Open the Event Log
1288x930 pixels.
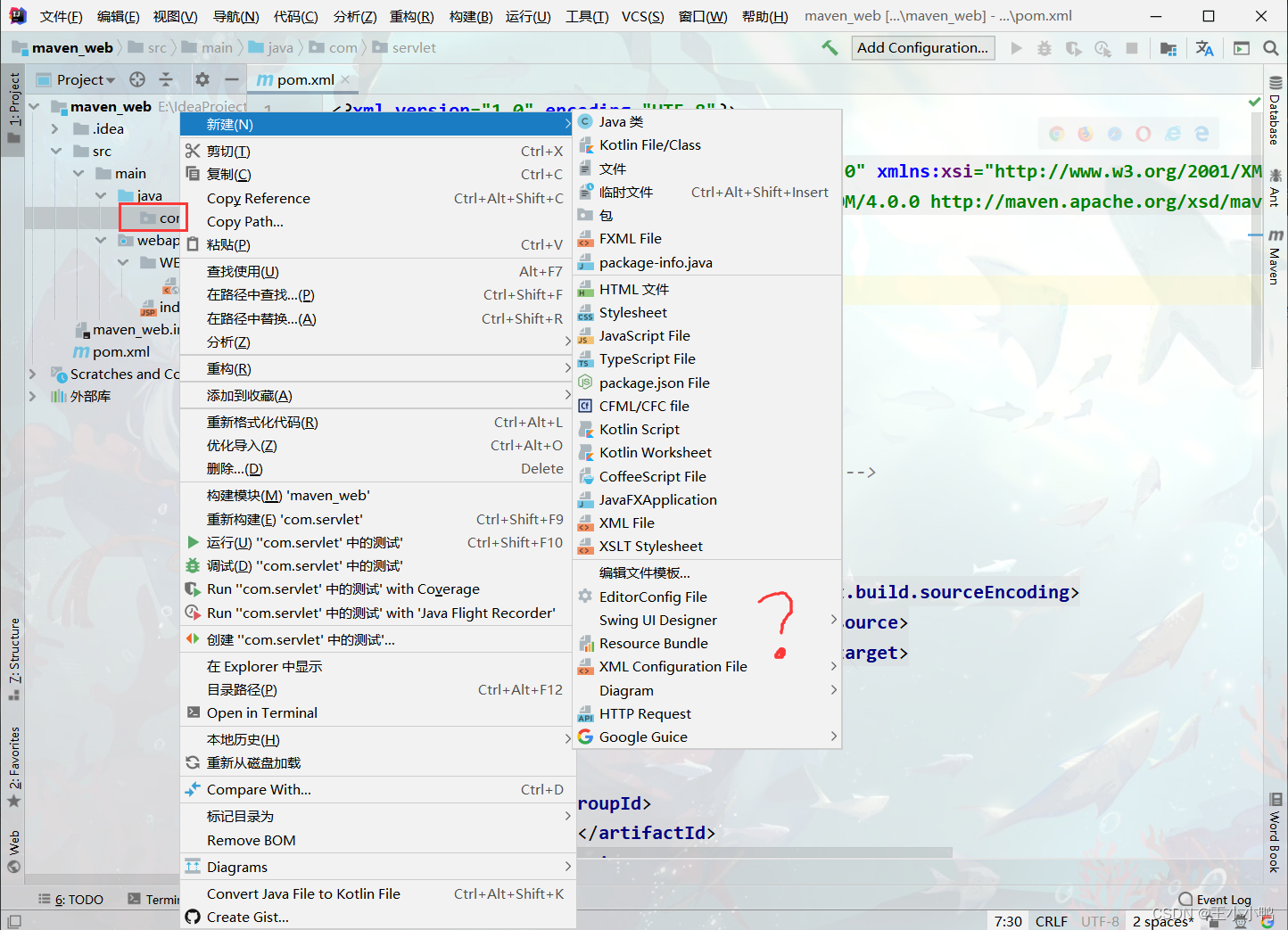click(x=1215, y=900)
